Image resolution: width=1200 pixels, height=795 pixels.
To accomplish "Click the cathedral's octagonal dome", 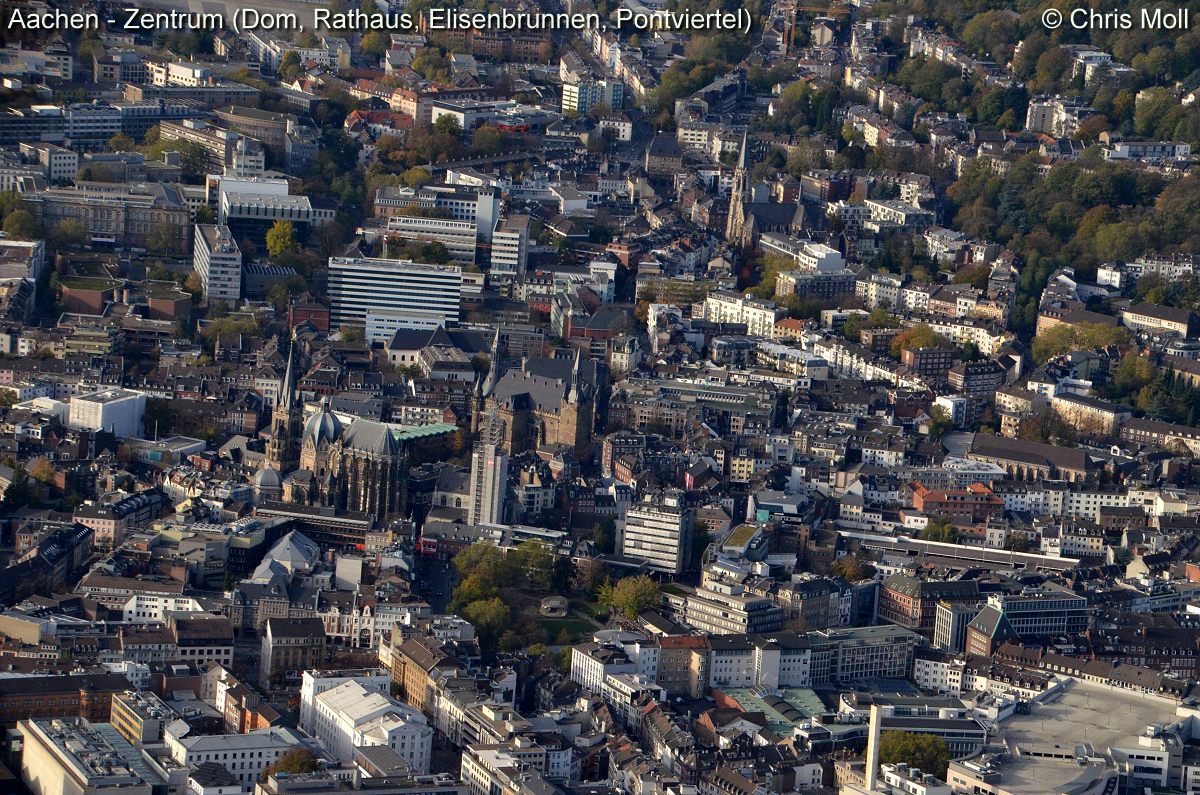I will tap(322, 428).
